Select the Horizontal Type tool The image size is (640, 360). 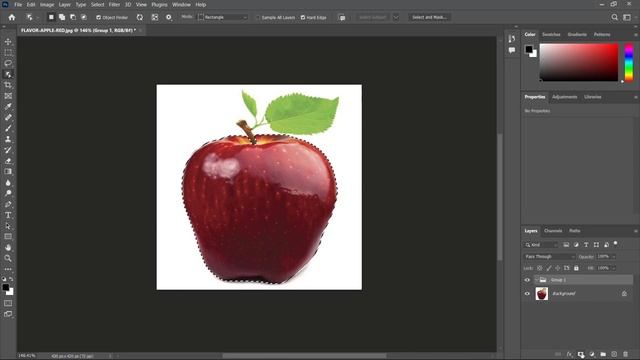pos(8,215)
